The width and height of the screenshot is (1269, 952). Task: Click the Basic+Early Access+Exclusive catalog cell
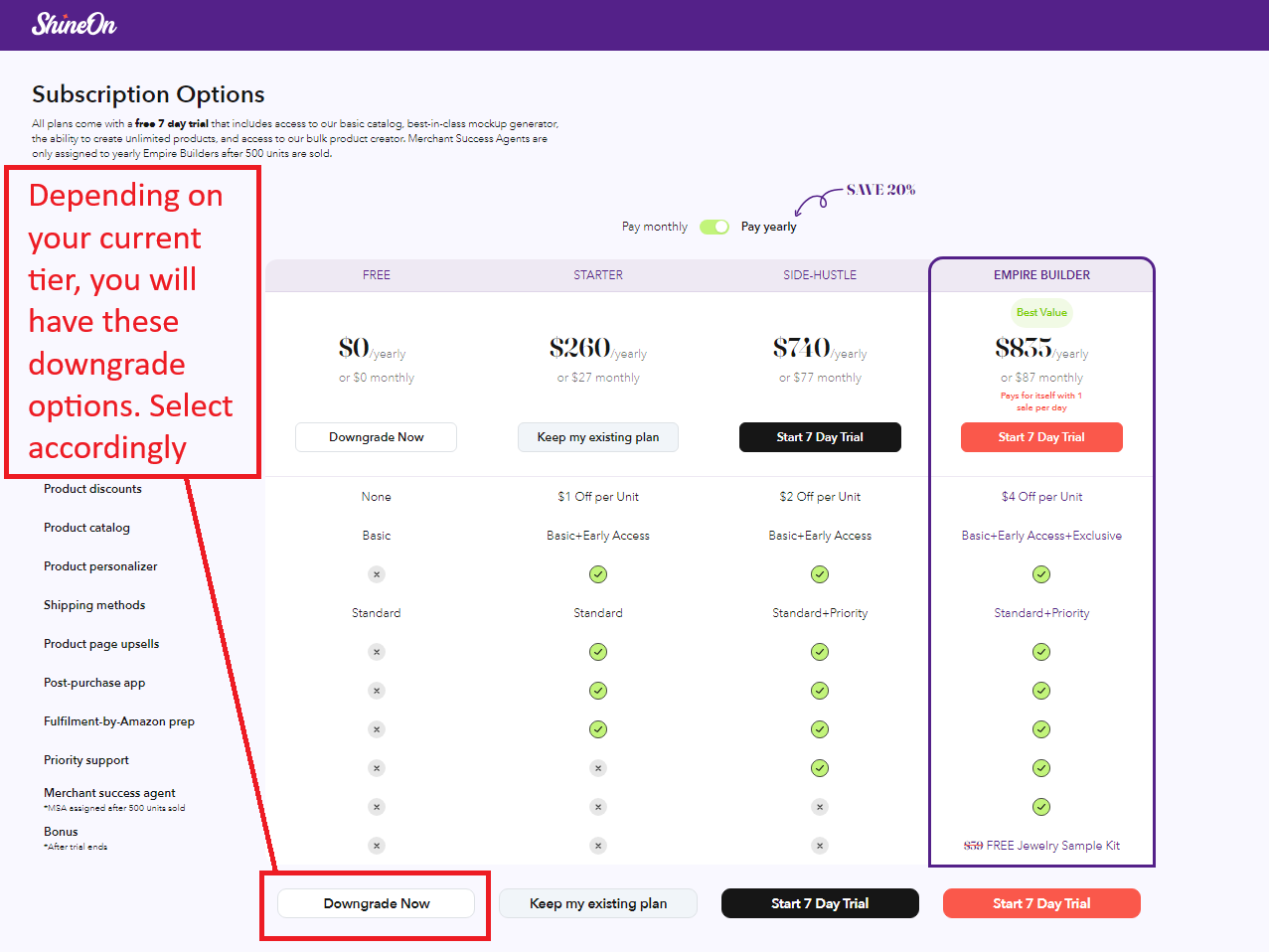point(1041,536)
